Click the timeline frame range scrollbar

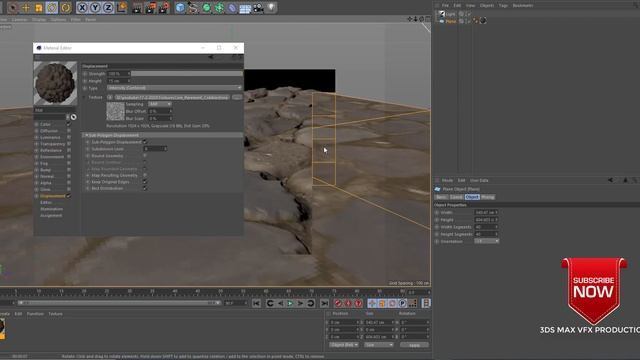click(x=120, y=303)
